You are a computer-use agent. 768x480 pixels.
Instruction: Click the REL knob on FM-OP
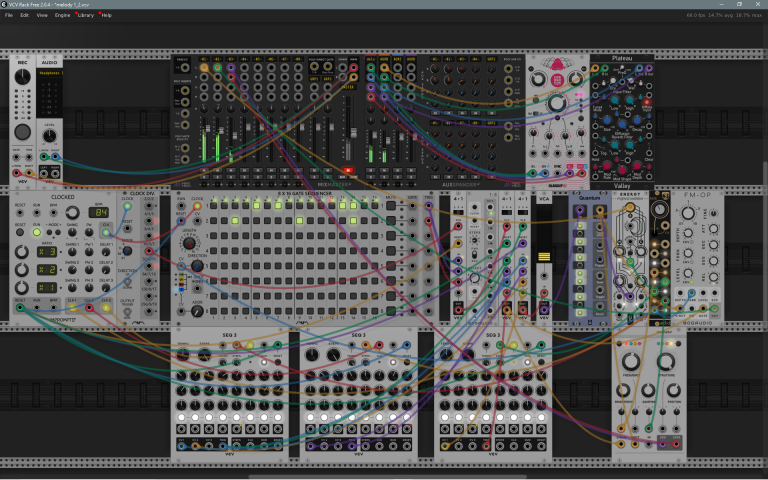(x=714, y=277)
